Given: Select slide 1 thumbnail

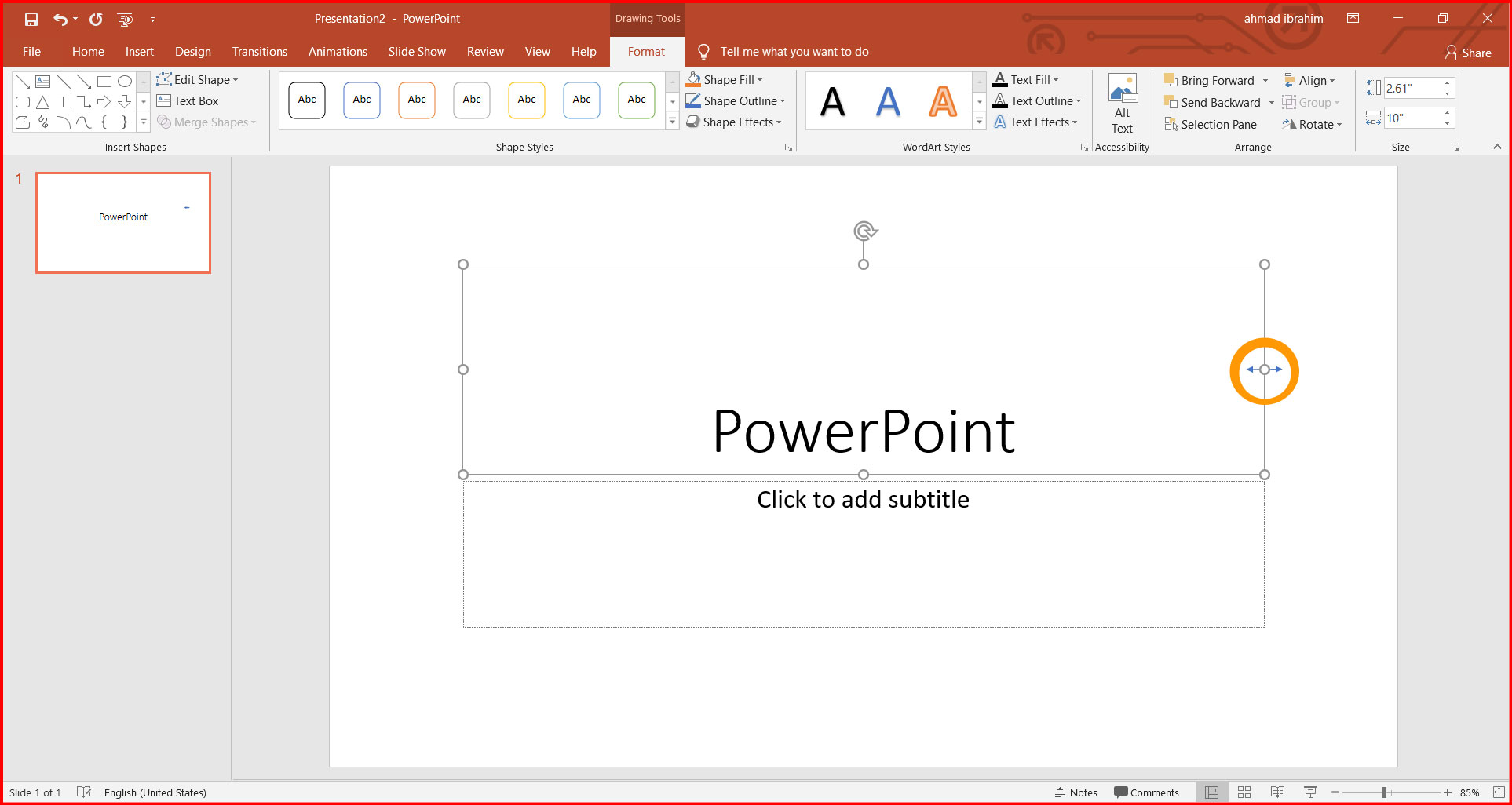Looking at the screenshot, I should coord(123,223).
